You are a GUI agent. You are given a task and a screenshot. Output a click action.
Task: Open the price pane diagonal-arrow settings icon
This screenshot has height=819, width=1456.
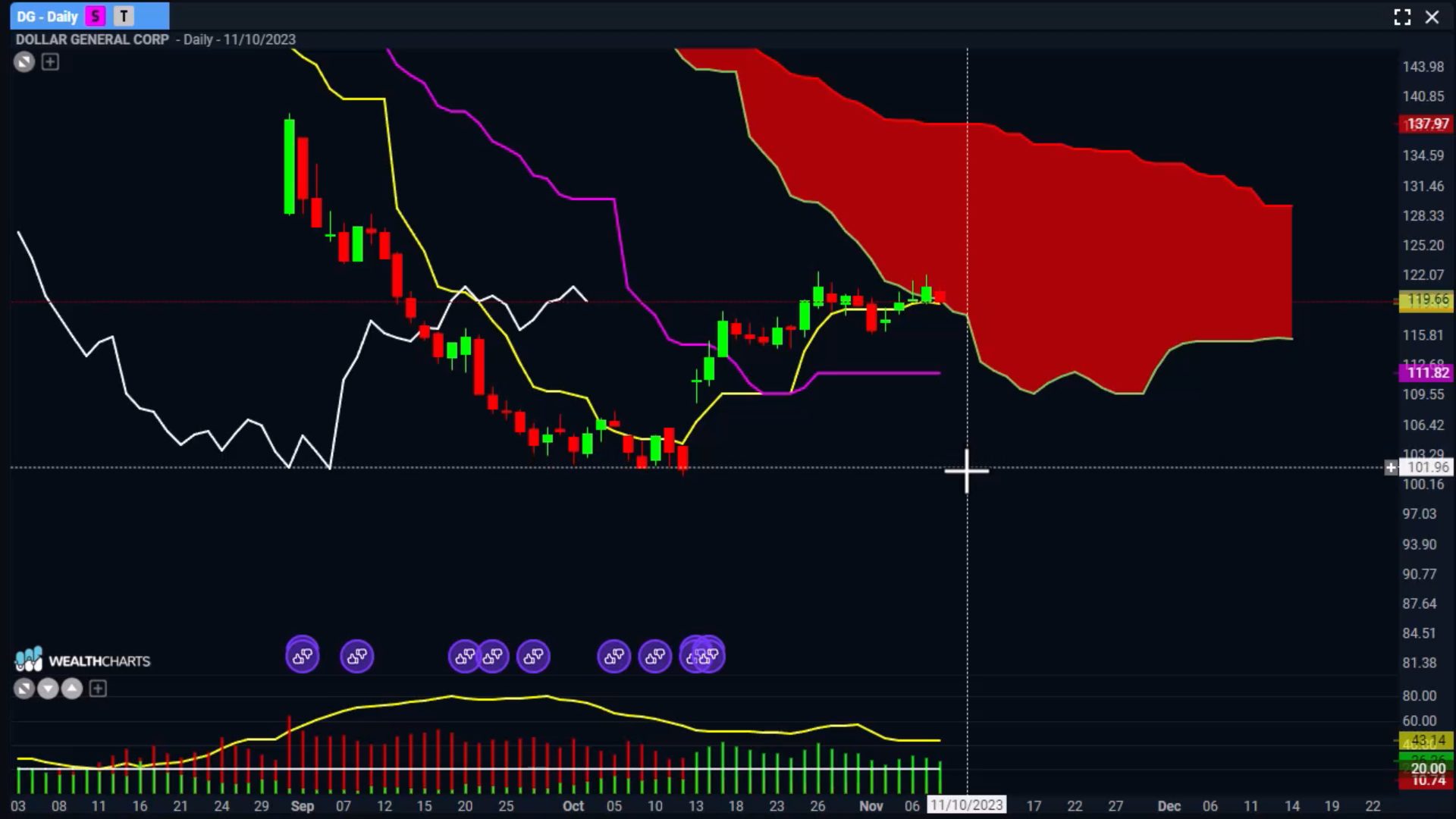coord(24,62)
